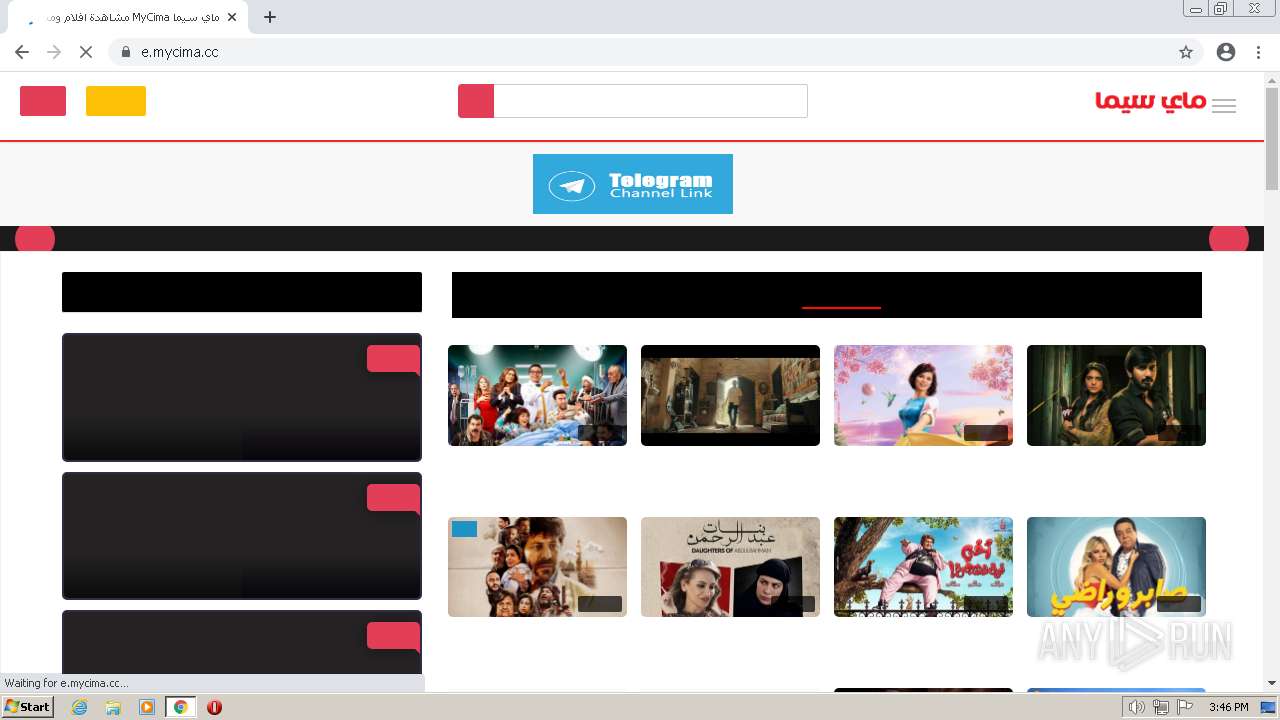Click the page vertical scrollbar thumb

[x=1272, y=139]
